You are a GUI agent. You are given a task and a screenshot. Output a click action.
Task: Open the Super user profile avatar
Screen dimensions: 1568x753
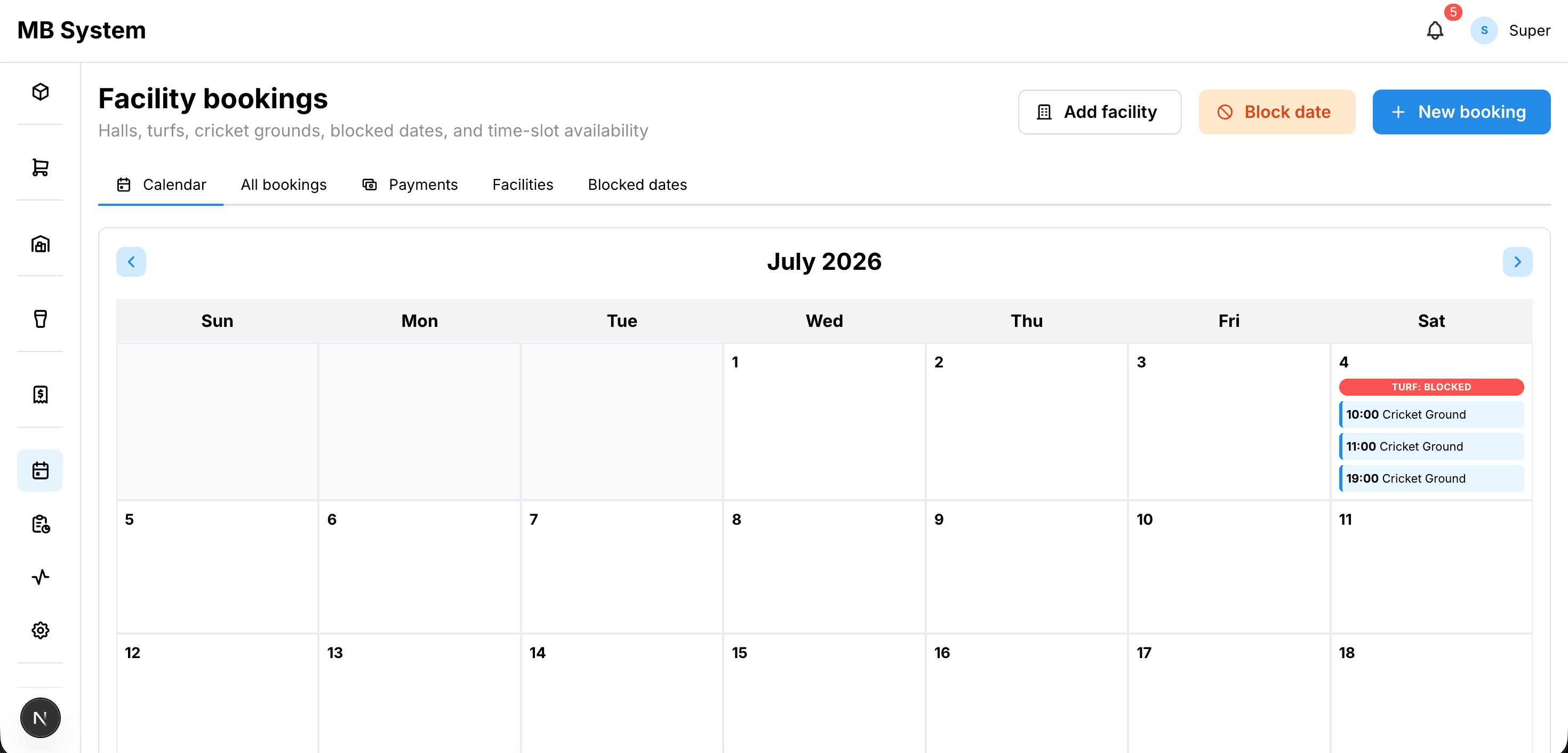point(1483,30)
